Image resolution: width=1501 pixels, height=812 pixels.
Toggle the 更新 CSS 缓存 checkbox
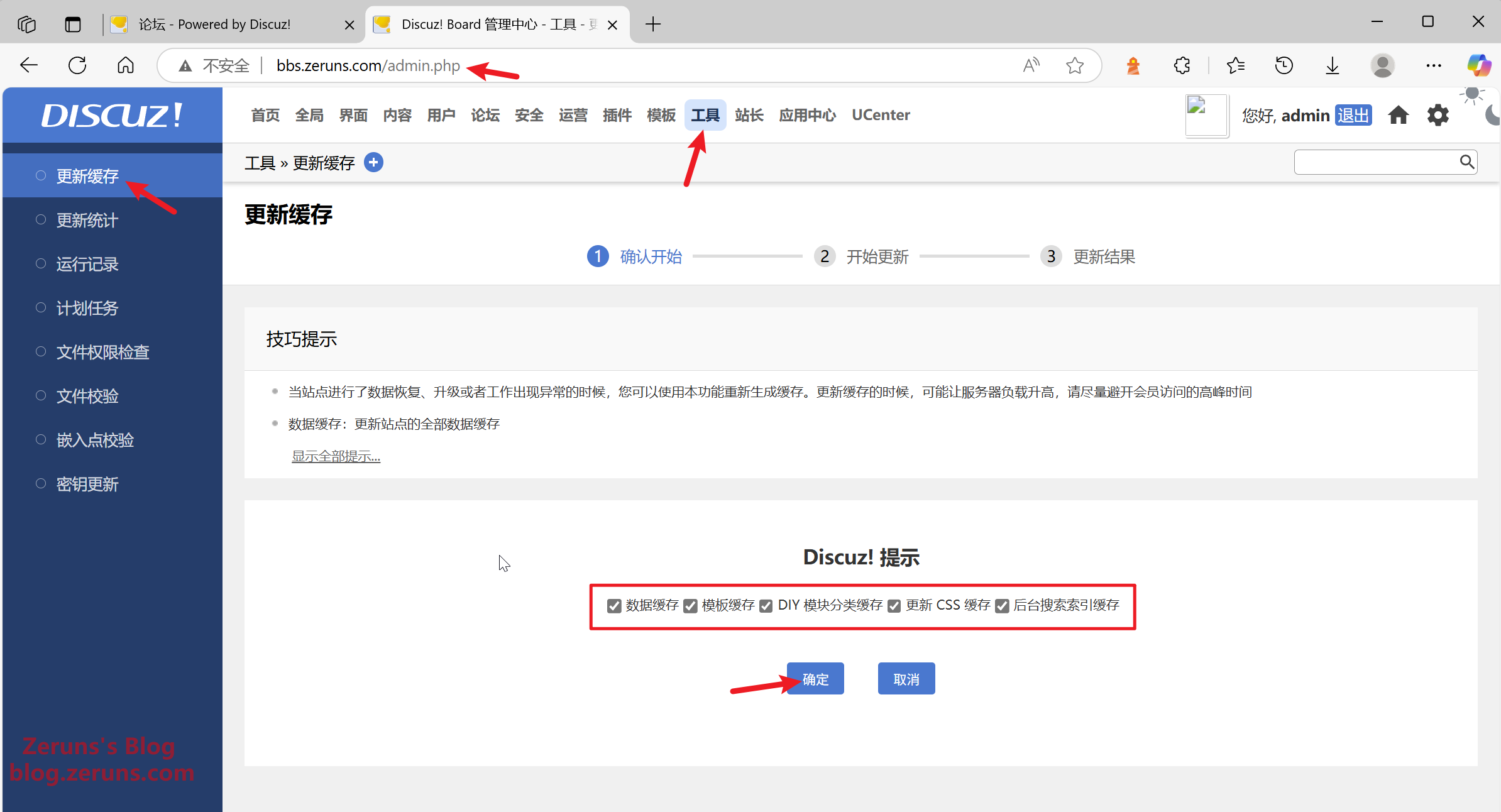pyautogui.click(x=894, y=606)
